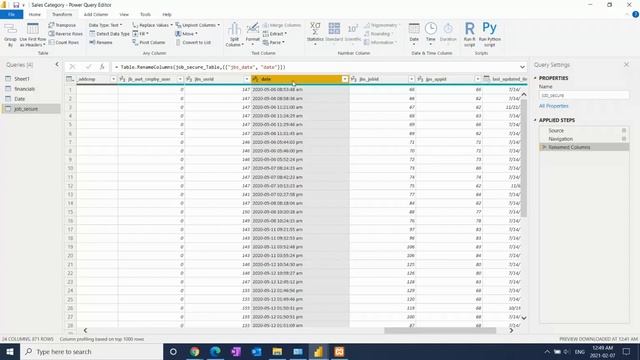Open the Format text tool
The width and height of the screenshot is (640, 360).
[253, 33]
